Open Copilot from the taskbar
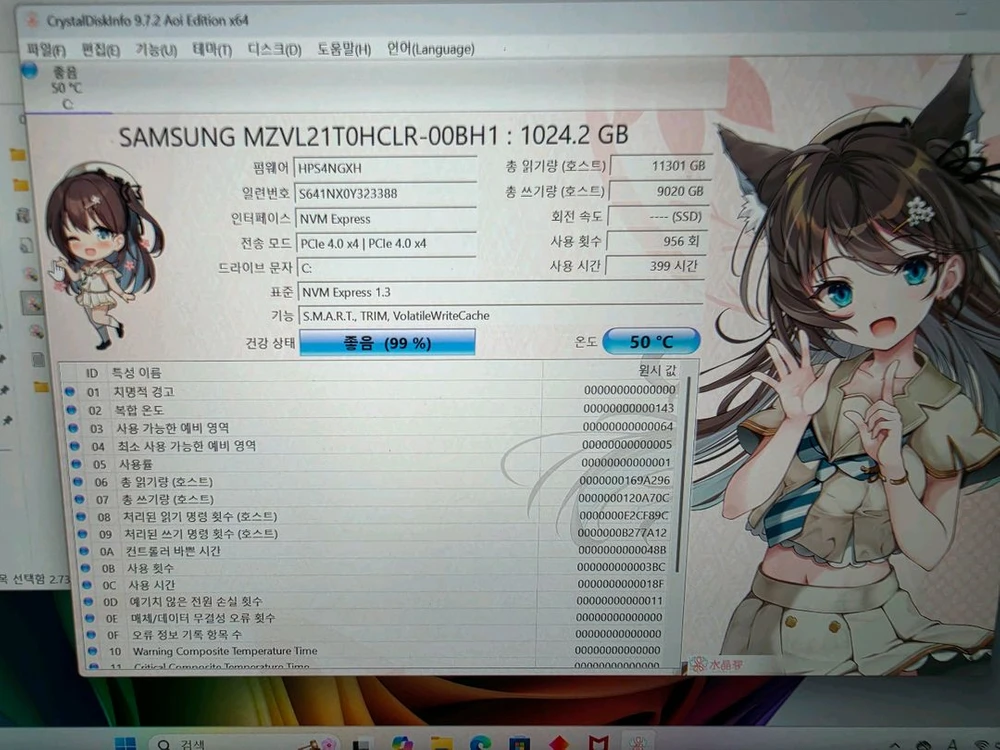1000x750 pixels. click(x=402, y=744)
